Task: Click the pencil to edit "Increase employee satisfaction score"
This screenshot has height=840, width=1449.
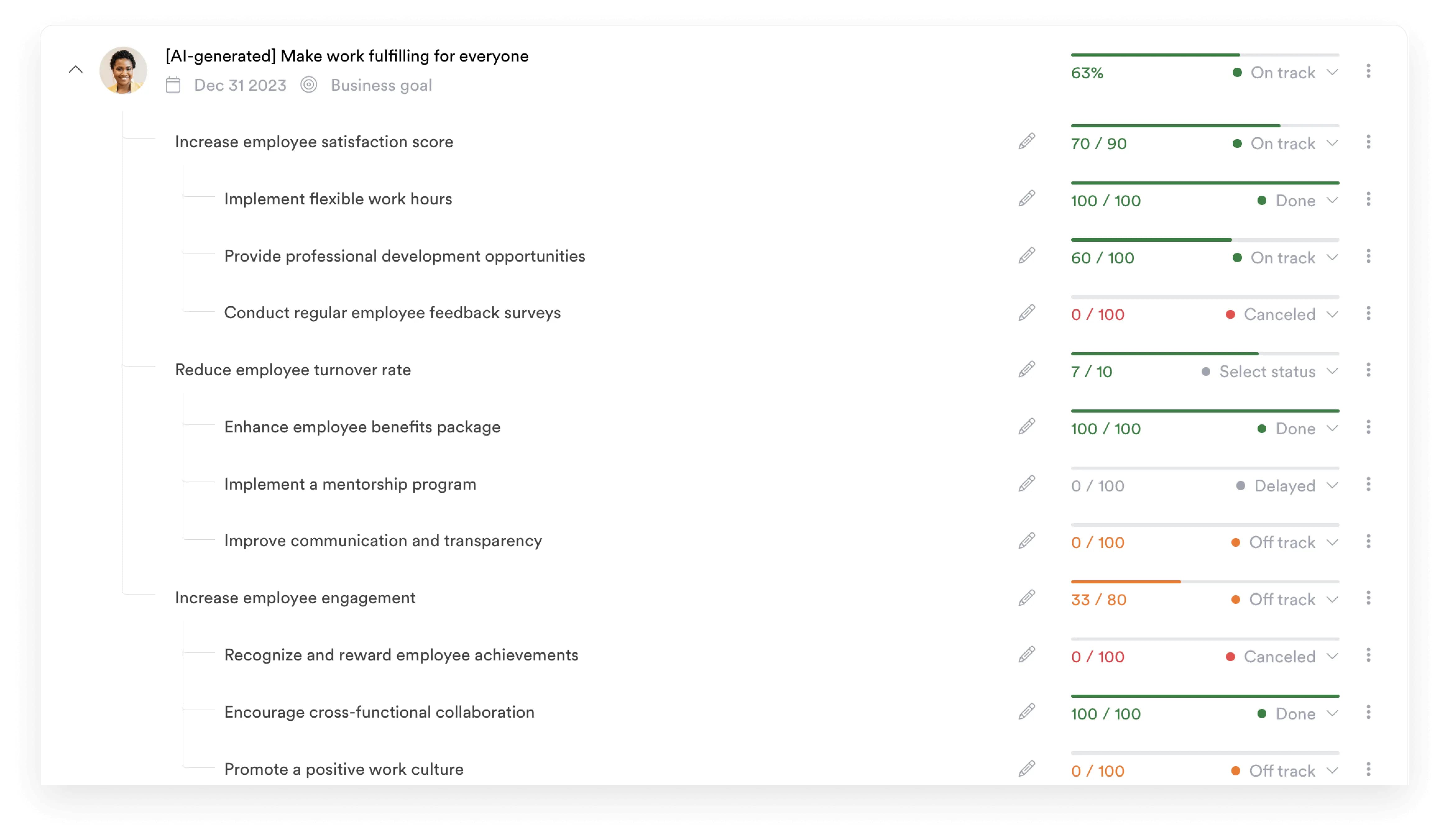Action: point(1027,141)
